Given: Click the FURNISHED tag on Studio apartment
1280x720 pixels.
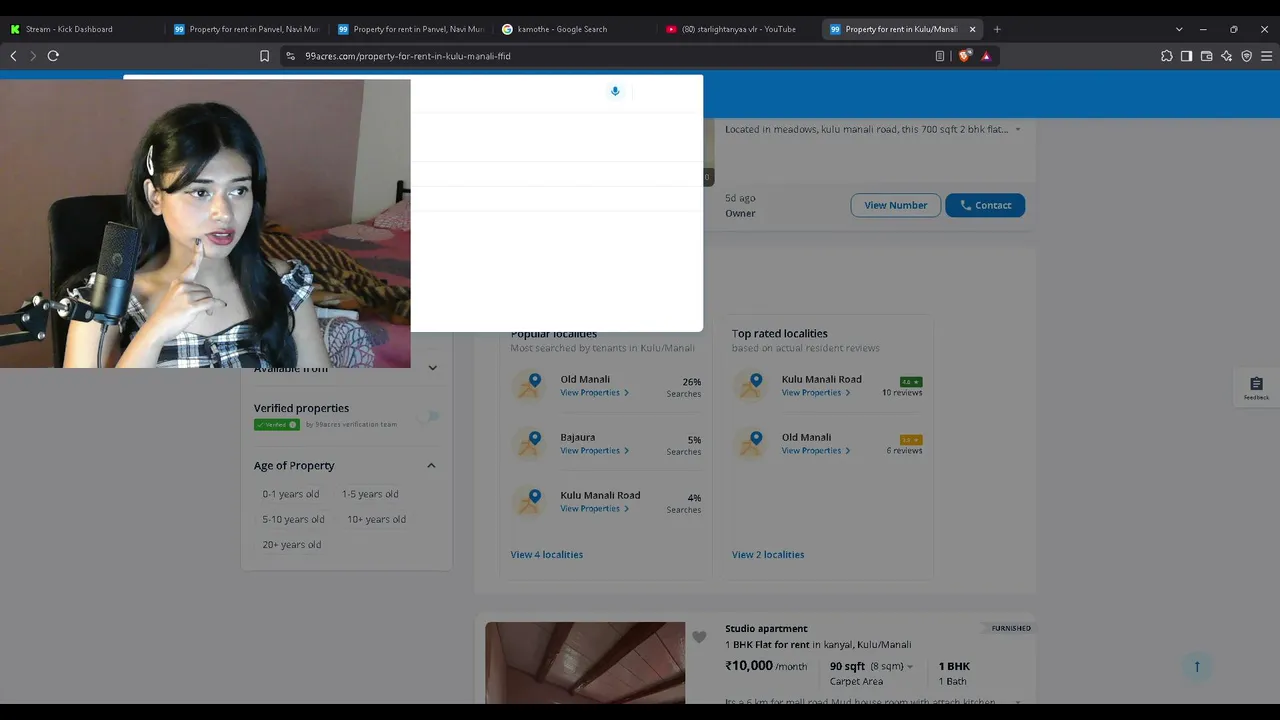Looking at the screenshot, I should pyautogui.click(x=1011, y=628).
